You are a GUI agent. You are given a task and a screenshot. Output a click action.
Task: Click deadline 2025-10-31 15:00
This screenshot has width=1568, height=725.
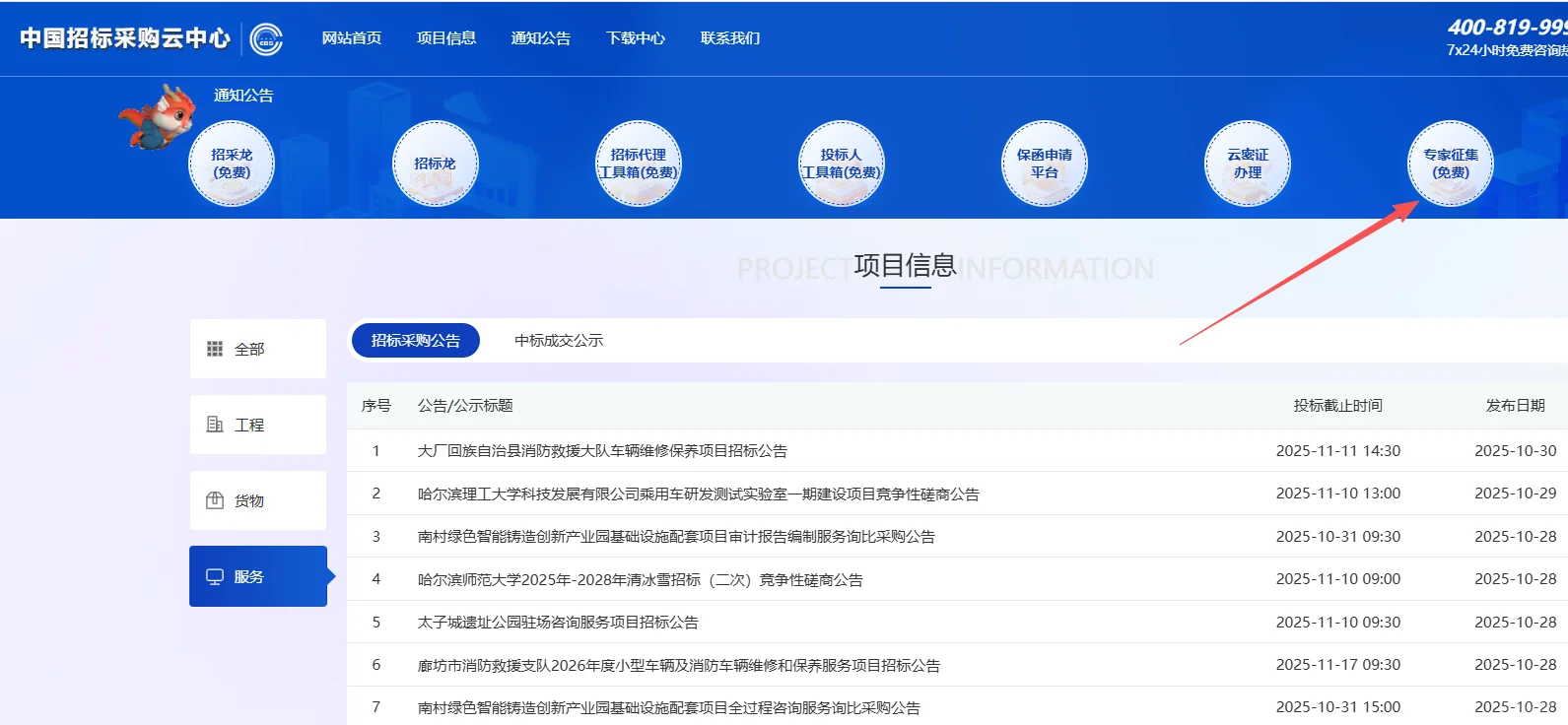tap(1338, 707)
